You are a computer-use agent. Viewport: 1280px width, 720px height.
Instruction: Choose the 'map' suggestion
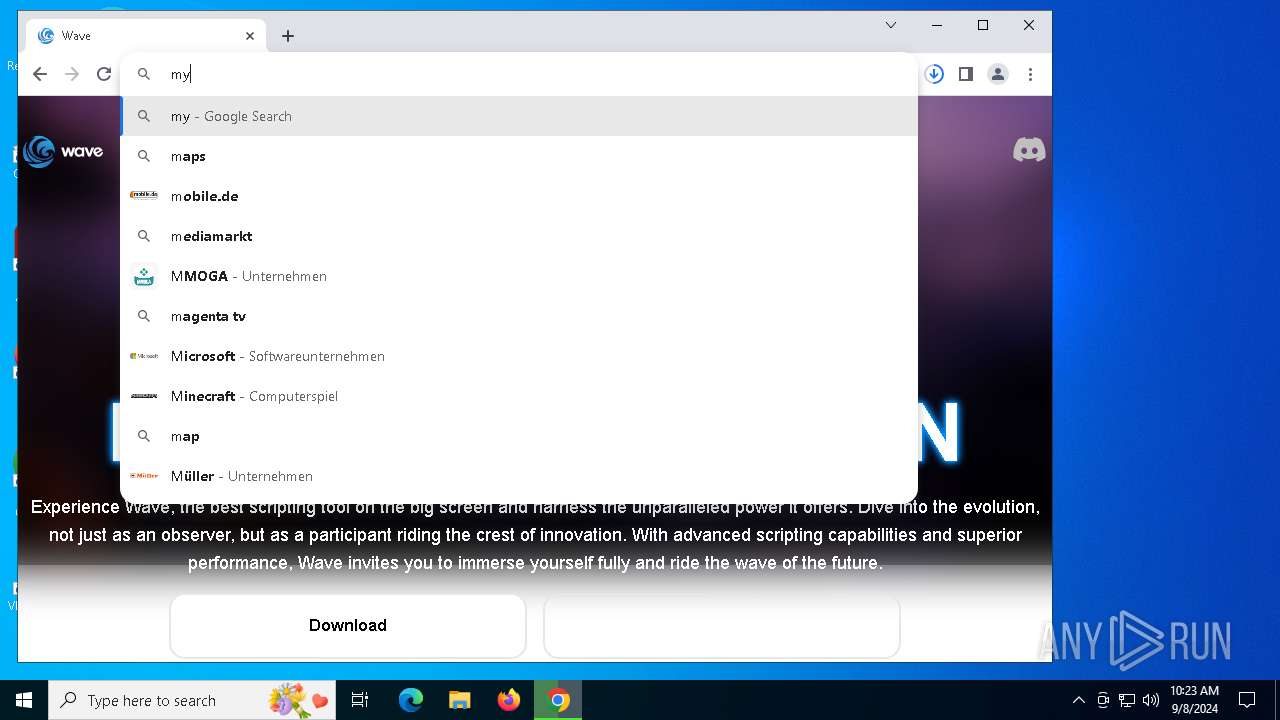tap(519, 436)
